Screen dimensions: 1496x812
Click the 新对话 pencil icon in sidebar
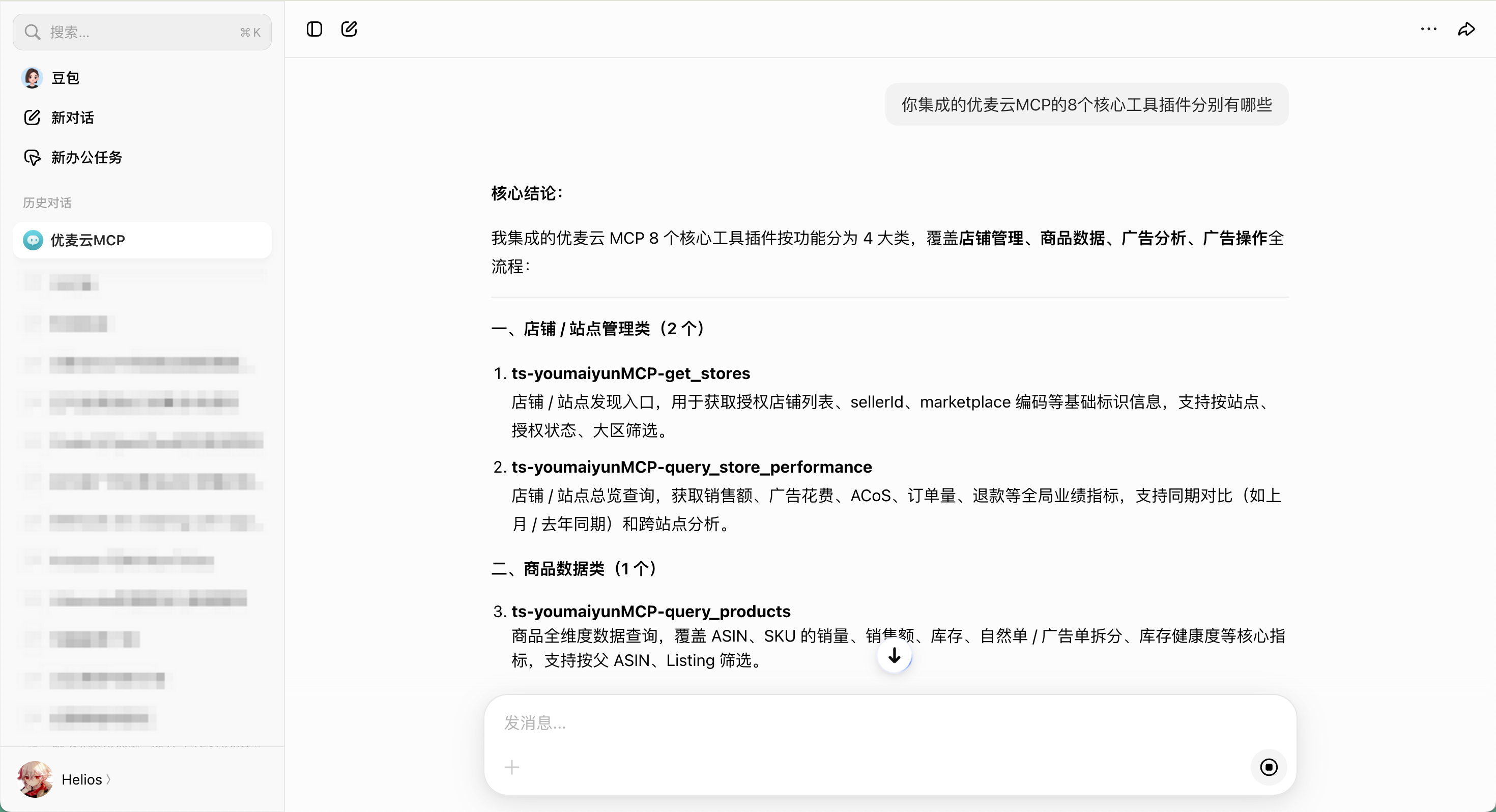tap(32, 118)
